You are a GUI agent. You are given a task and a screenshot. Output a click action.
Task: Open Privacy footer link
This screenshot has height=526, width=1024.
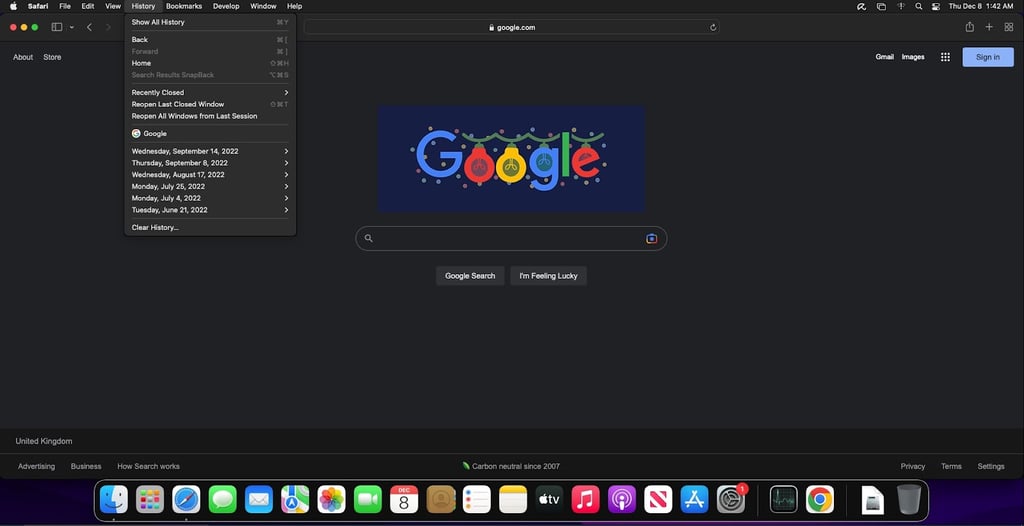912,466
